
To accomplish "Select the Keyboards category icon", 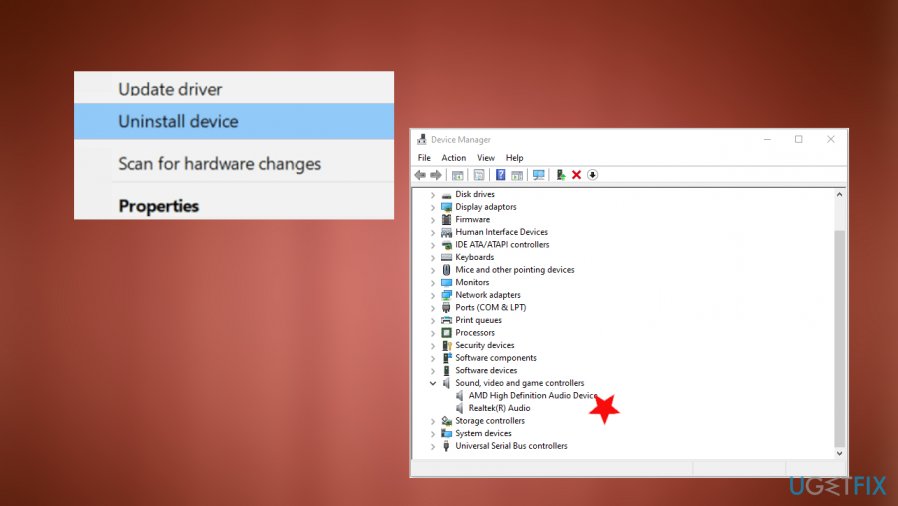I will (x=447, y=258).
